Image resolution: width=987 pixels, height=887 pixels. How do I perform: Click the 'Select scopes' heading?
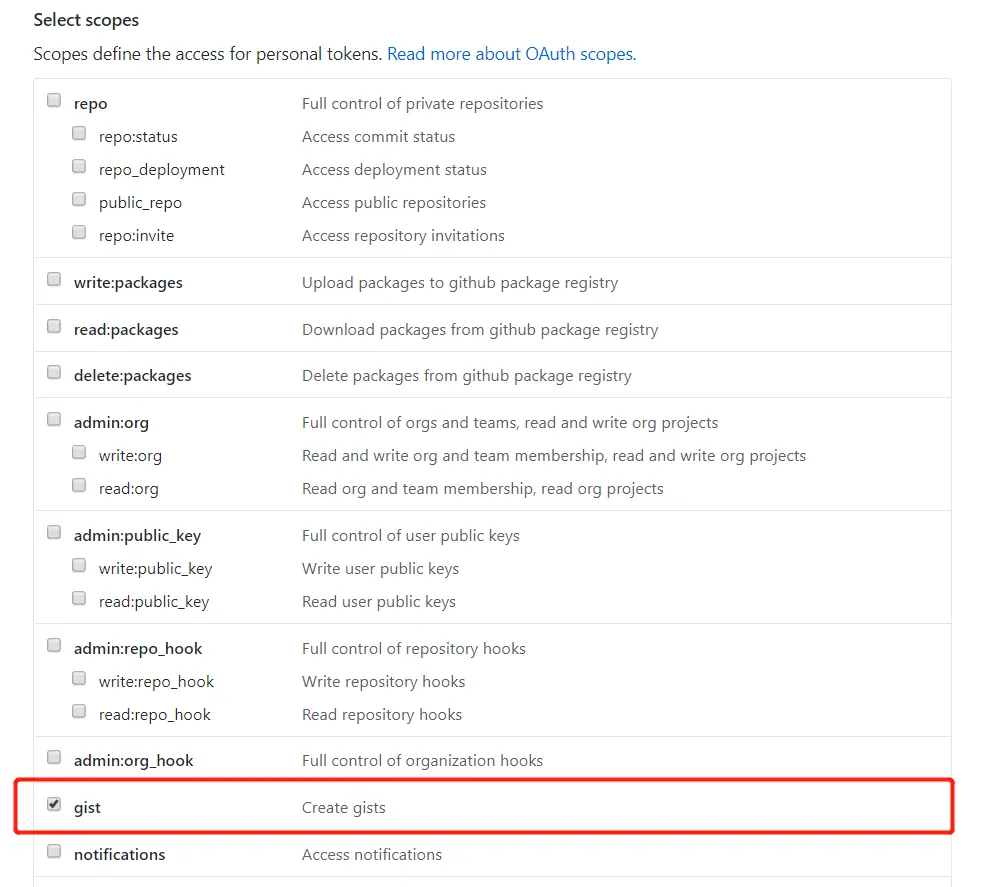pyautogui.click(x=86, y=20)
